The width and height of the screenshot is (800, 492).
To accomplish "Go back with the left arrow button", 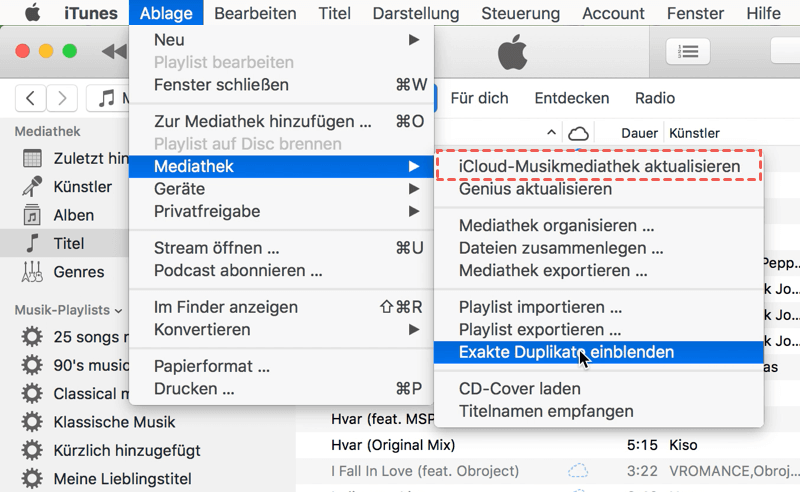I will click(31, 98).
